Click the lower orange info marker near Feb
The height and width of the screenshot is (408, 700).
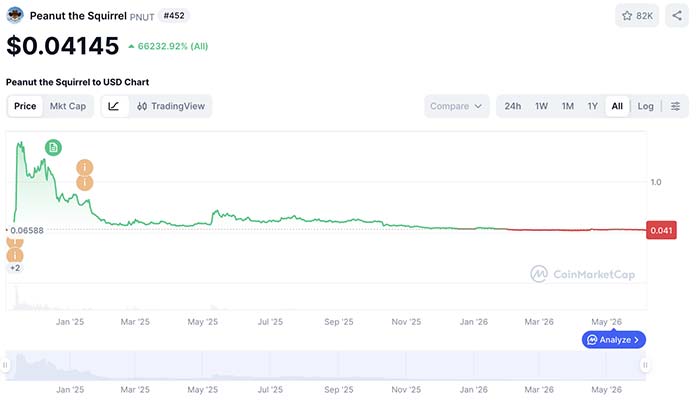[x=84, y=183]
